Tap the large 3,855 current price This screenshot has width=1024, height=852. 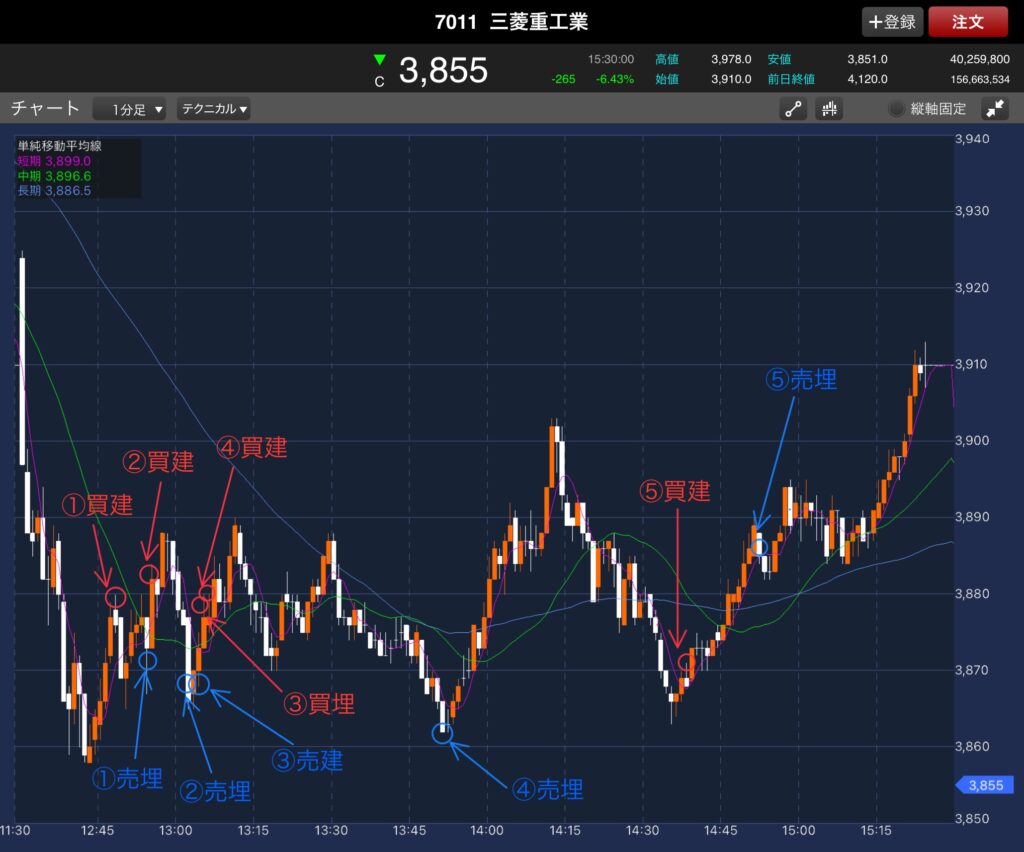(443, 71)
